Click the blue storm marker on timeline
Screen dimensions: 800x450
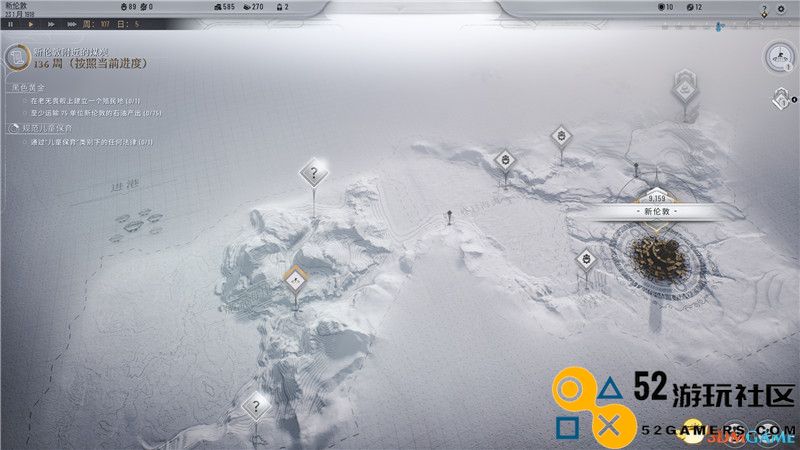tap(720, 25)
